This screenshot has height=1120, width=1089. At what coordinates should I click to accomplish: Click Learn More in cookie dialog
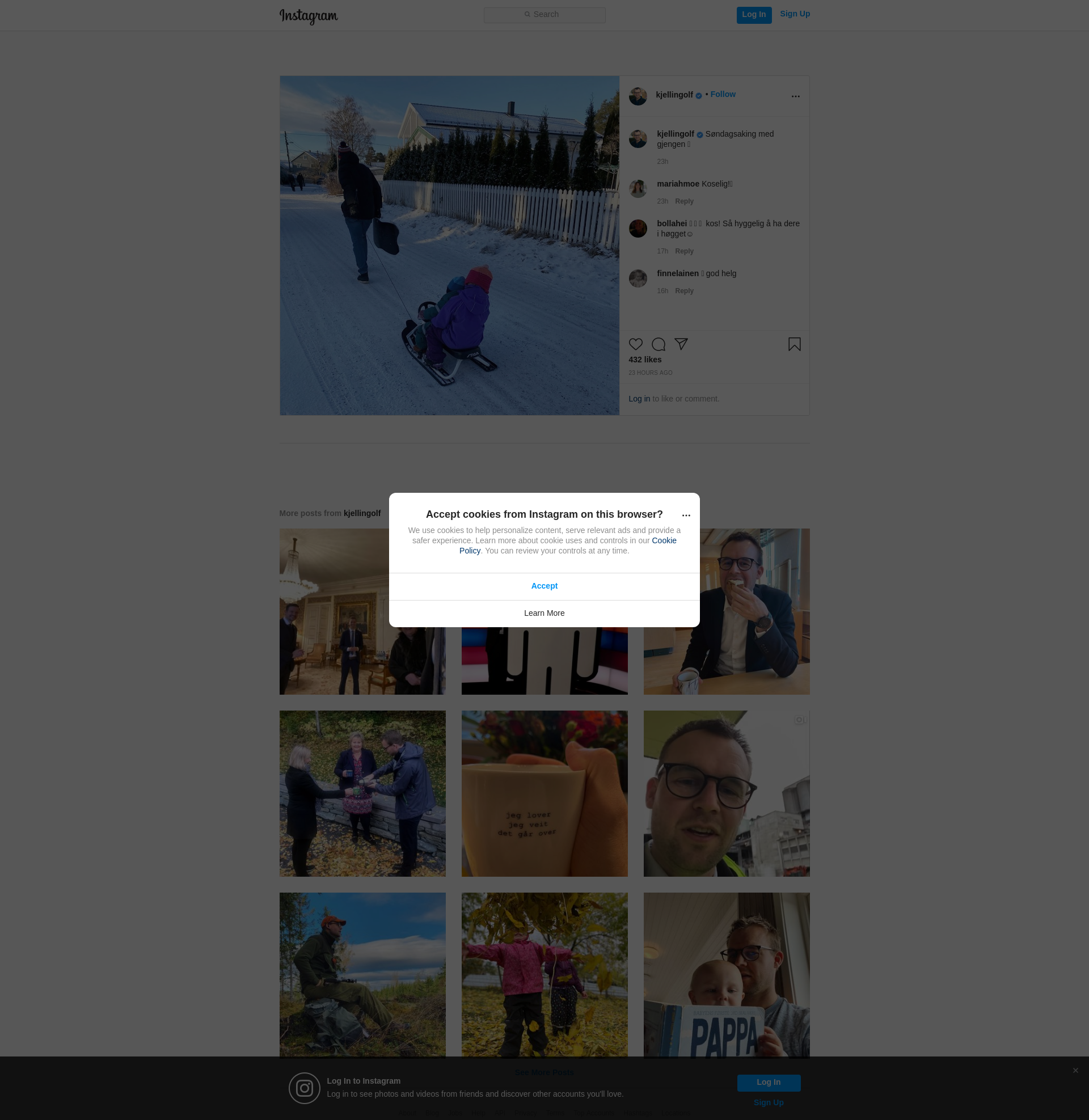coord(544,614)
